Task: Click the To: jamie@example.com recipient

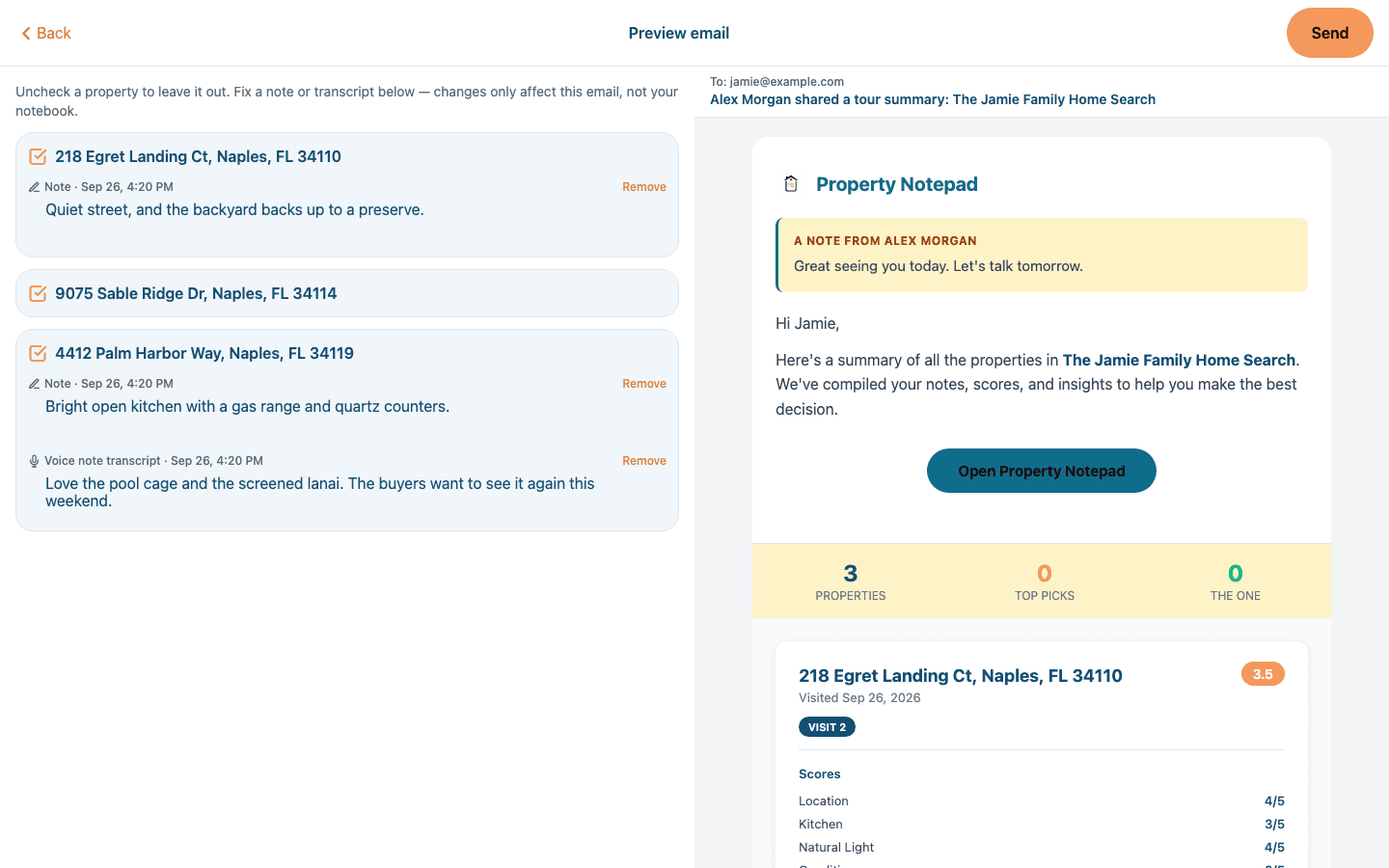Action: click(776, 82)
